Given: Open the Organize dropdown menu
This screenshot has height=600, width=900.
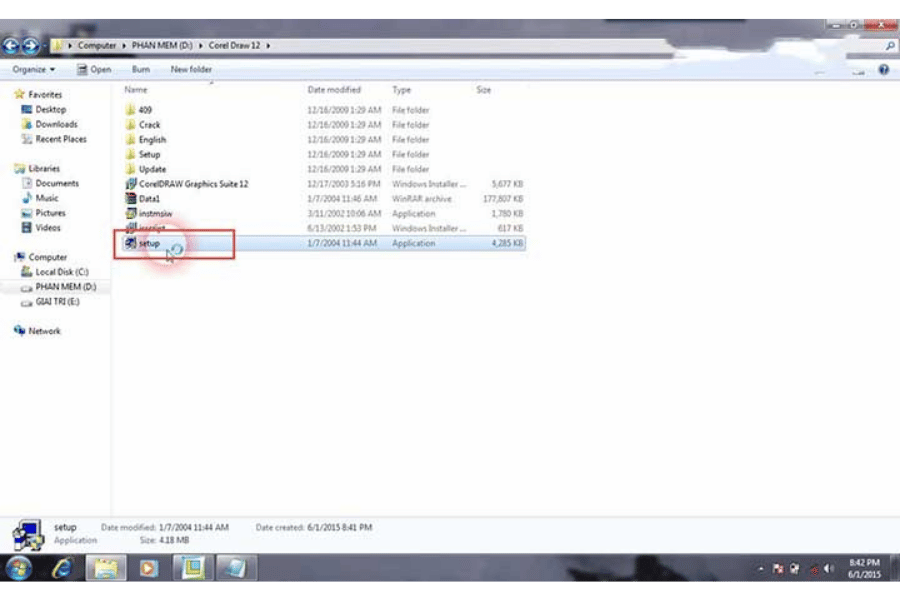Looking at the screenshot, I should point(33,70).
